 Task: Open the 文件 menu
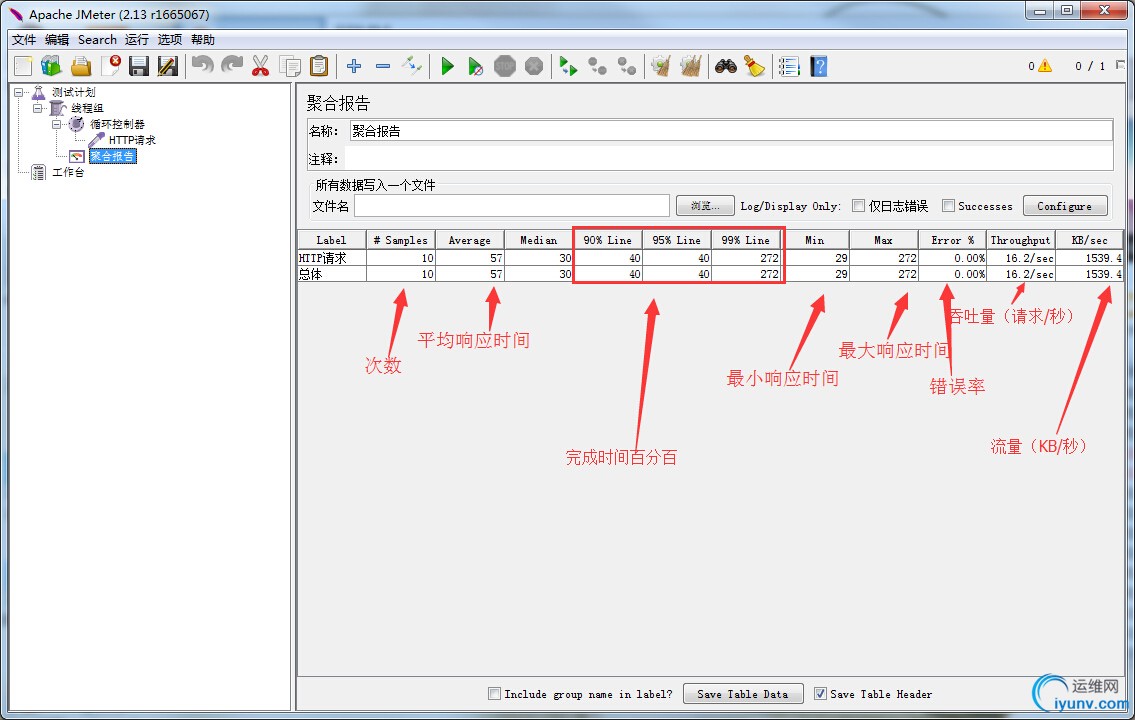[24, 39]
